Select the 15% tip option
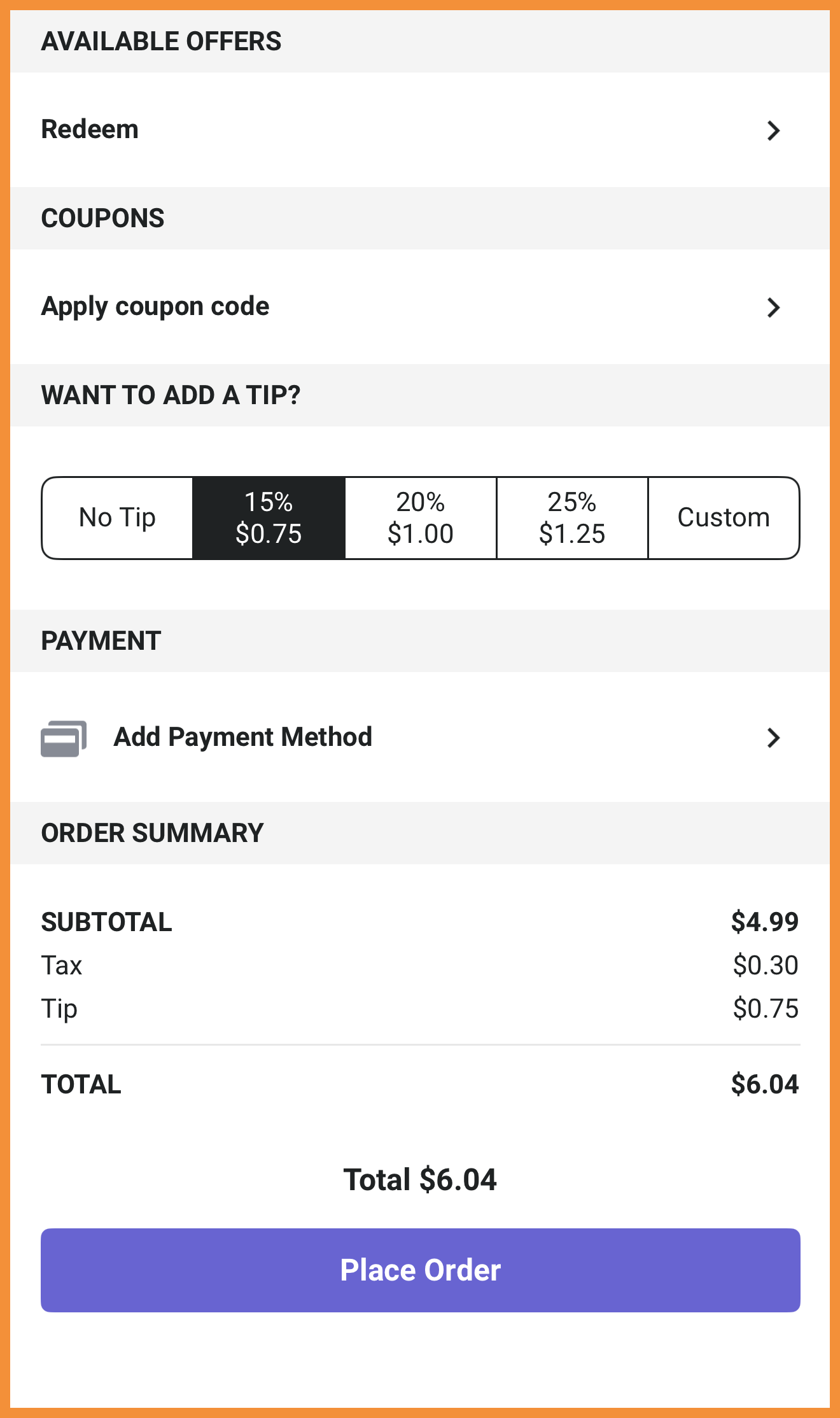Viewport: 840px width, 1418px height. 269,518
